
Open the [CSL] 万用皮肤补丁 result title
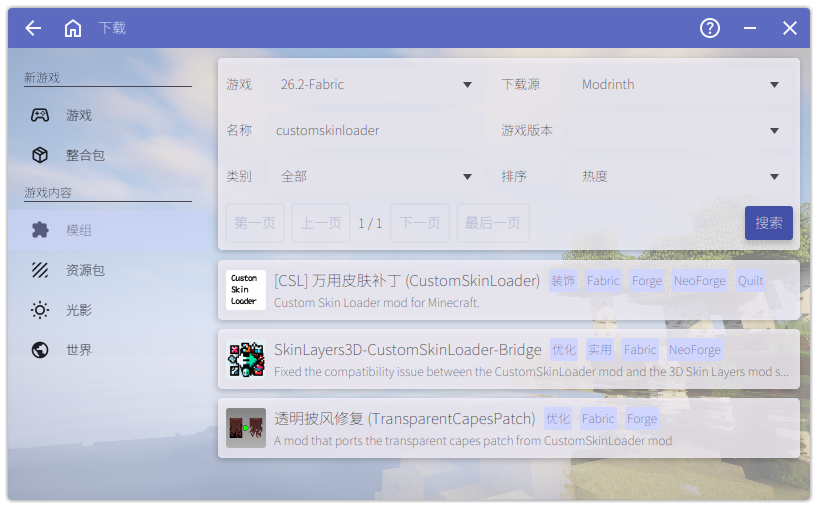[407, 281]
